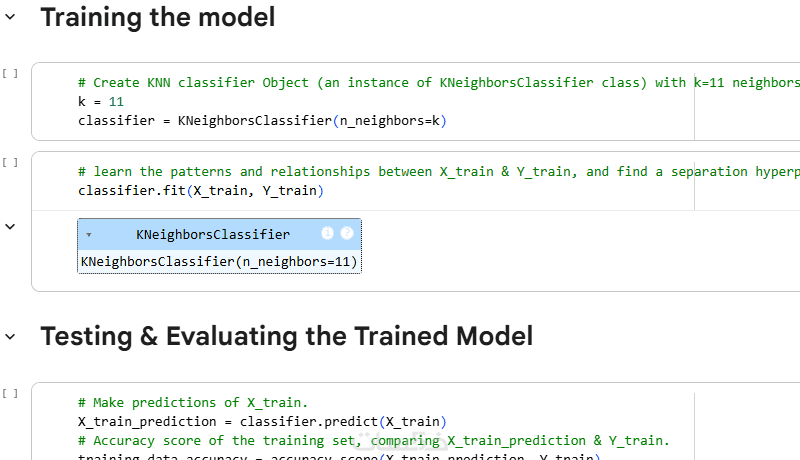Click the KNeighborsClassifier widget header label
Screen dimensions: 800x460
213,235
